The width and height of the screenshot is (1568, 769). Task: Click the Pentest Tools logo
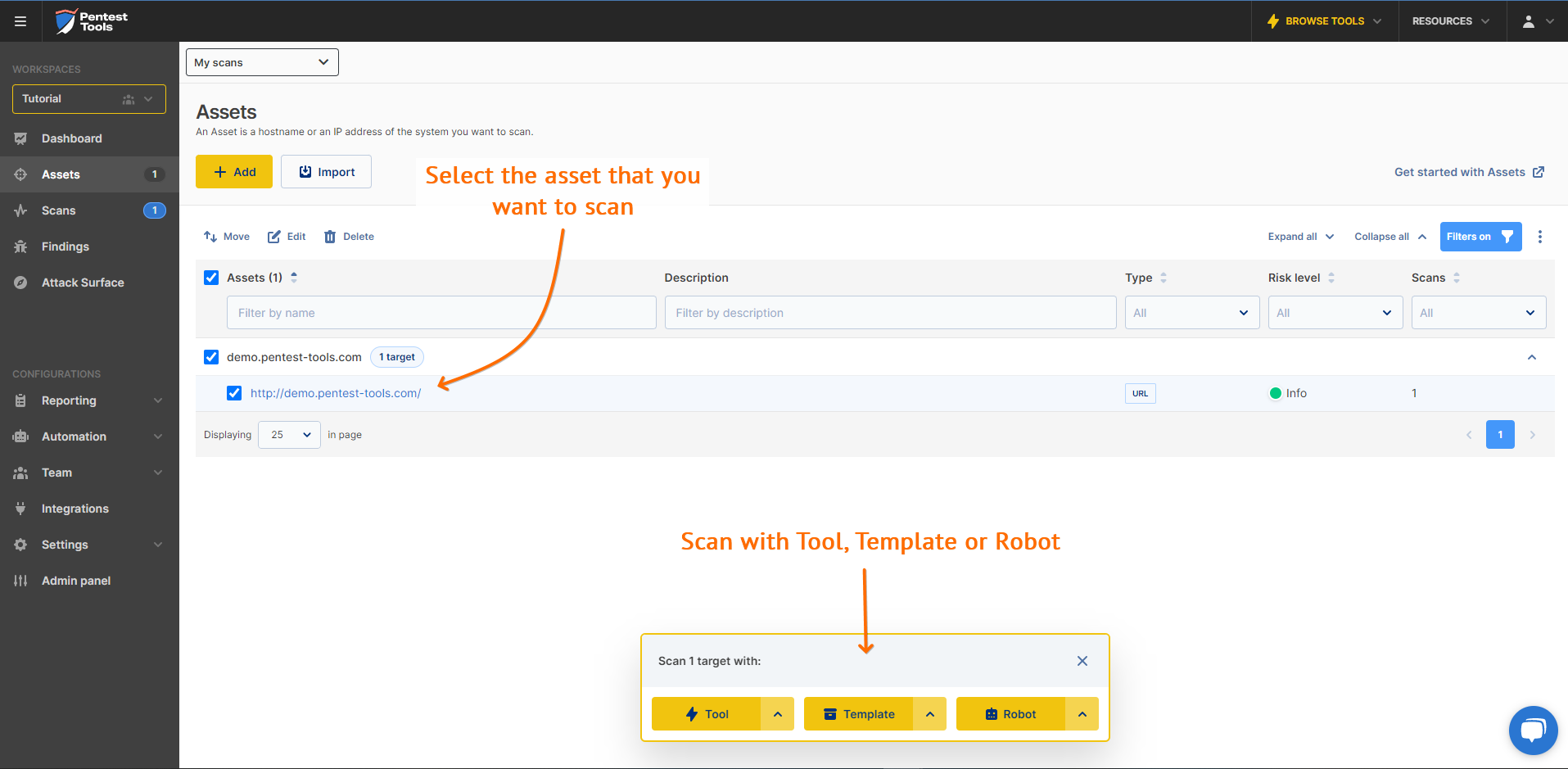[91, 21]
